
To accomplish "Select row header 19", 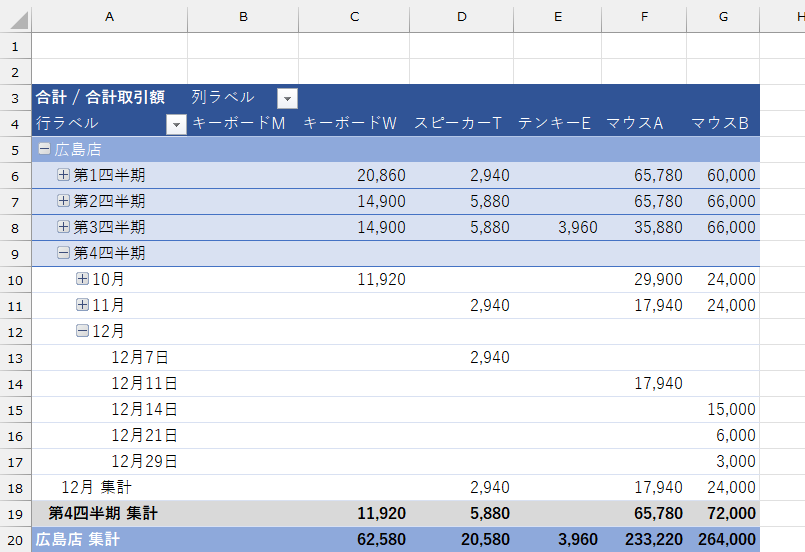I will click(x=15, y=513).
